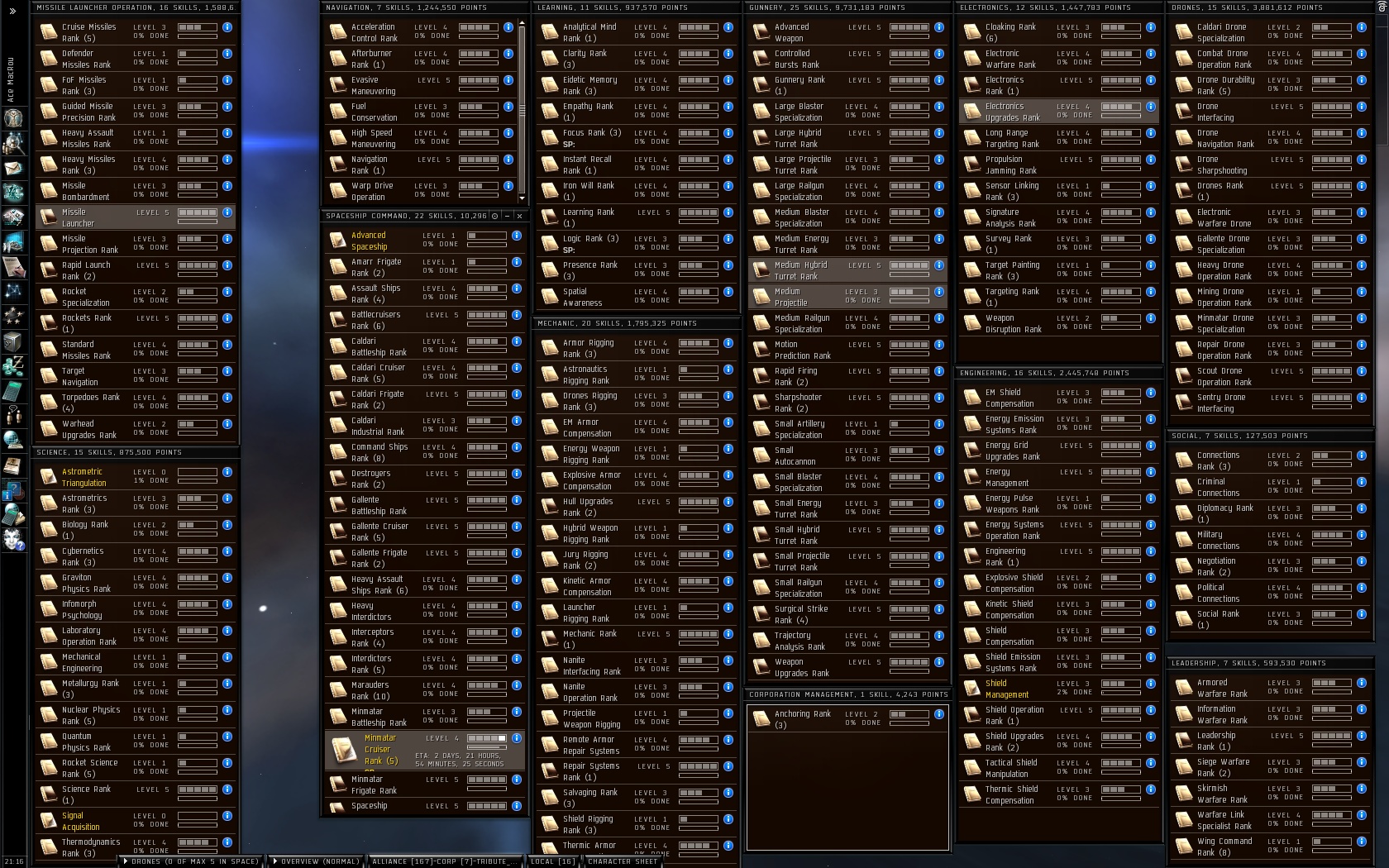Select the Wing Command skill row
1389x868 pixels.
tap(1269, 847)
